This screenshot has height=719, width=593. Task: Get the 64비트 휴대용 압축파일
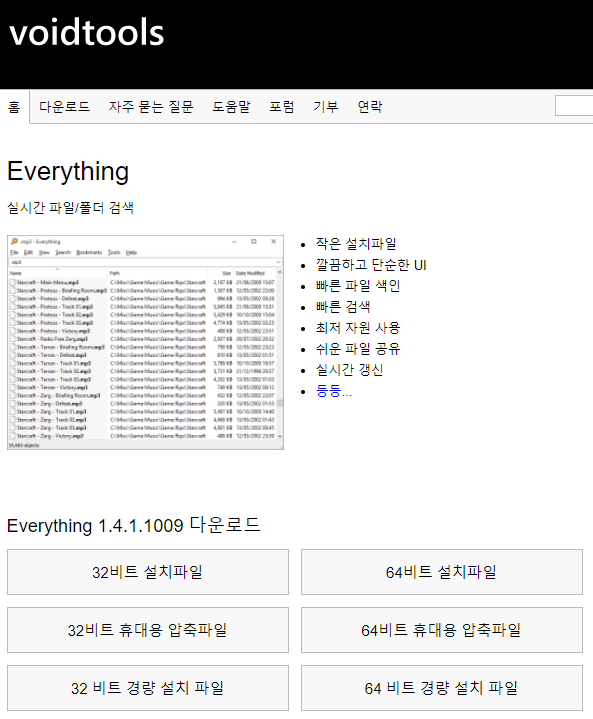point(442,630)
